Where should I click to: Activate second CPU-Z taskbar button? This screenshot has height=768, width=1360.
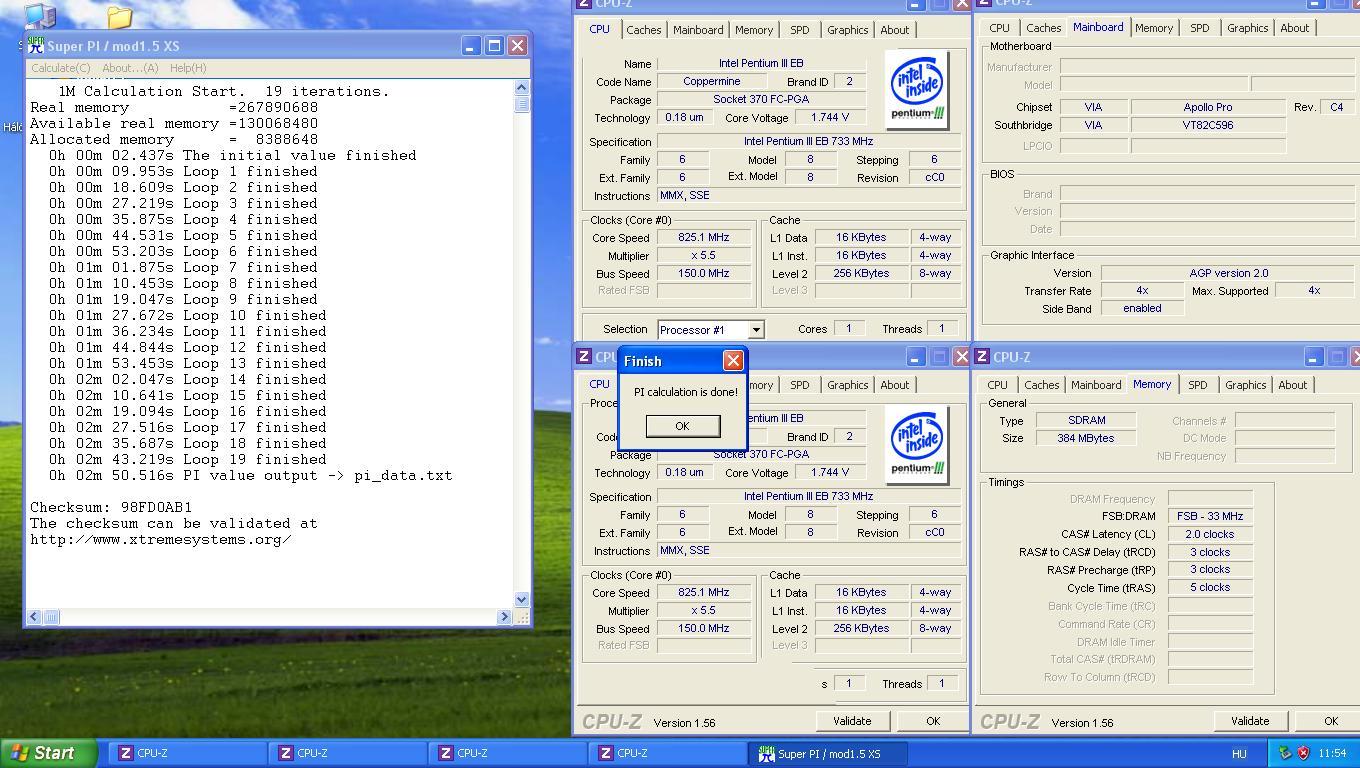(x=348, y=753)
